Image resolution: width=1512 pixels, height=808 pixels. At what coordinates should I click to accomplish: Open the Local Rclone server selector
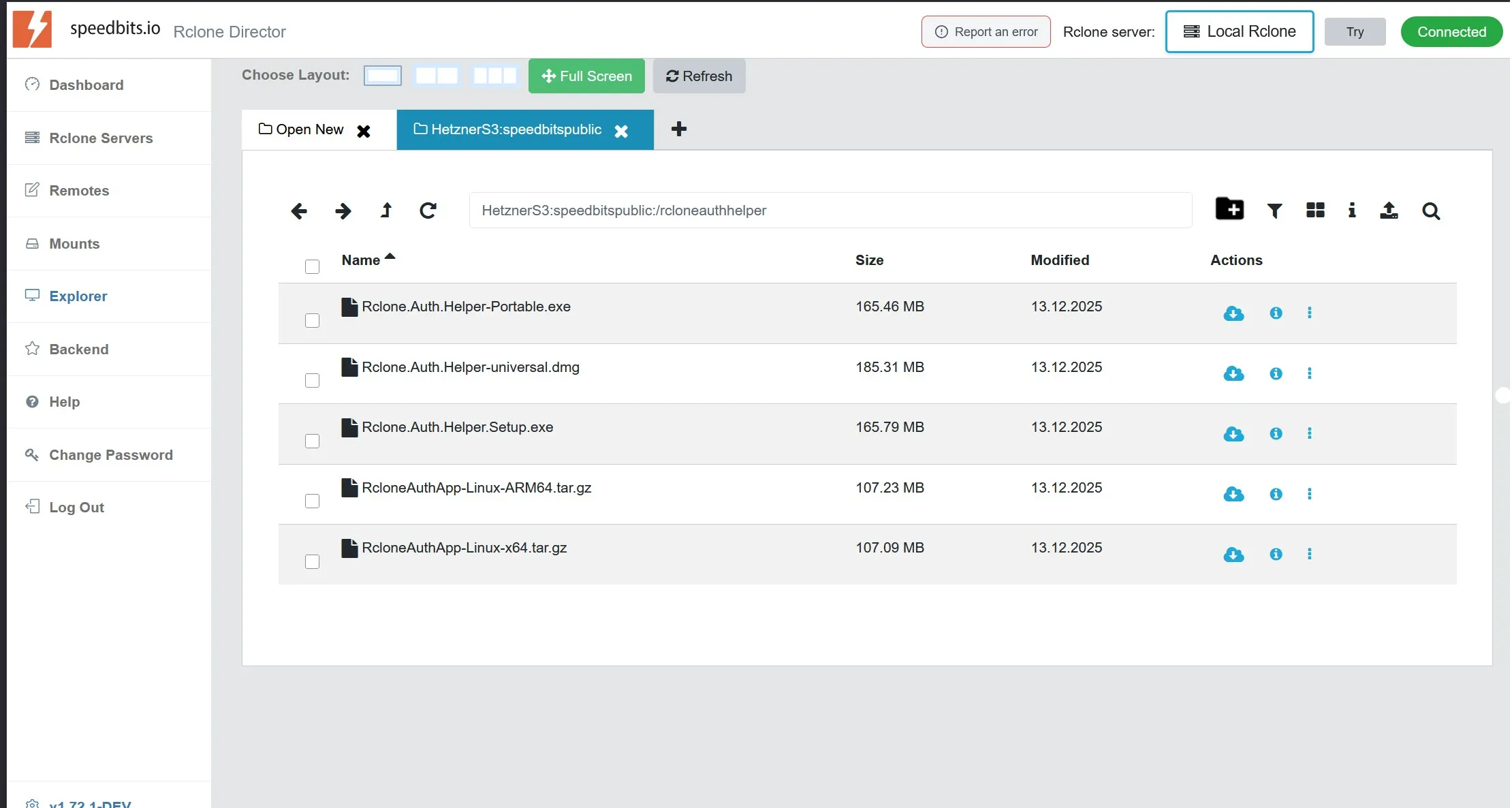click(1239, 31)
